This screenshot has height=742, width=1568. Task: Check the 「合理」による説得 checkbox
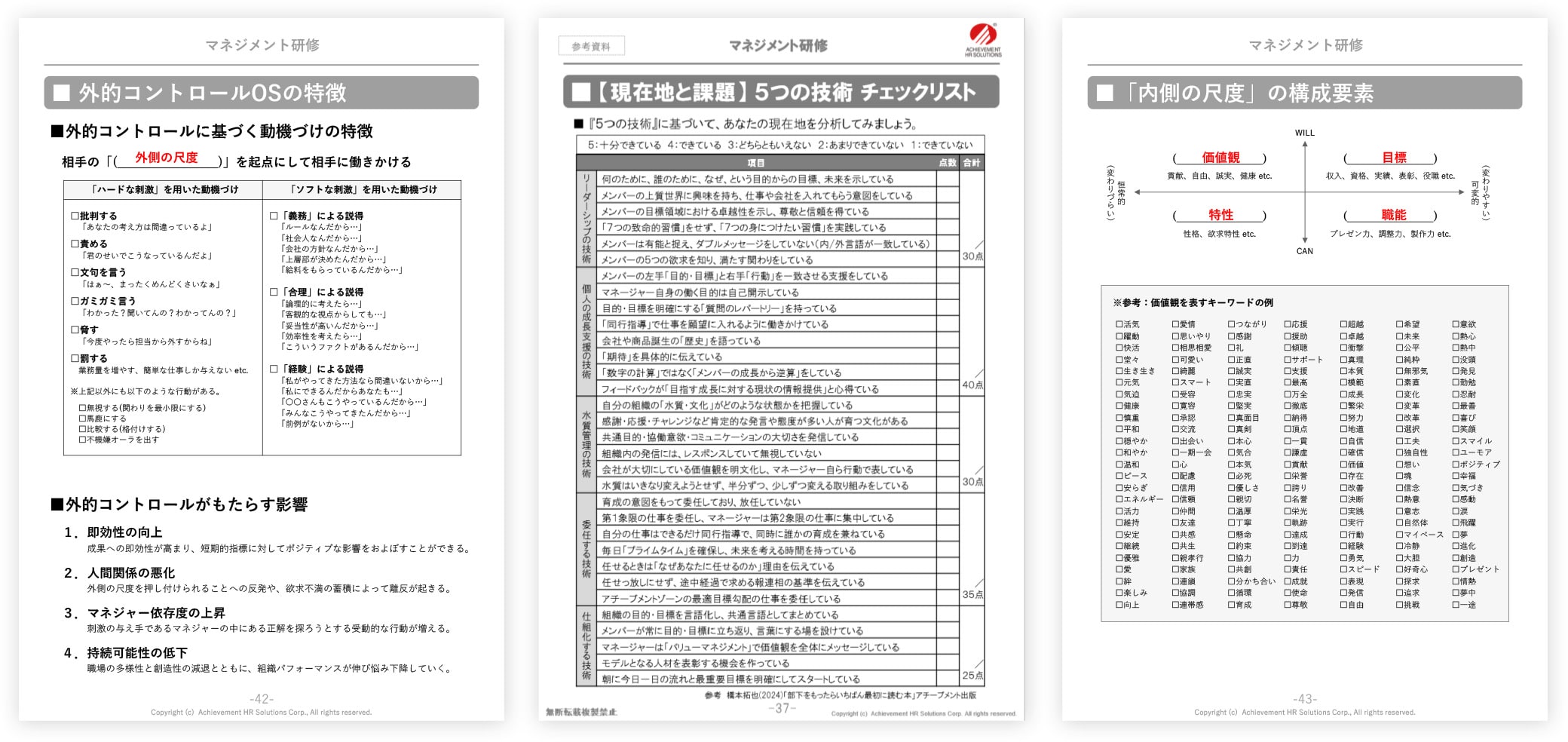point(274,292)
